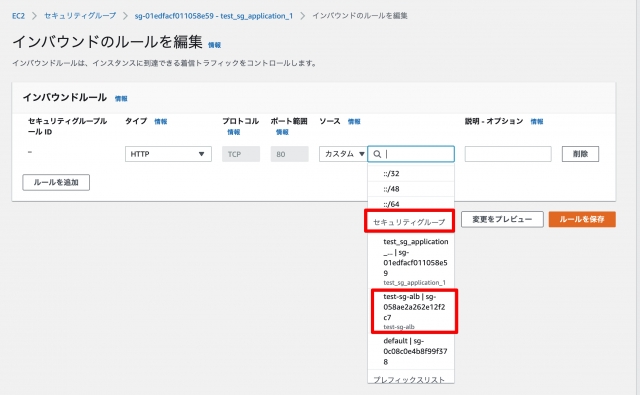Click ルールを追加 button
640x395 pixels.
56,182
